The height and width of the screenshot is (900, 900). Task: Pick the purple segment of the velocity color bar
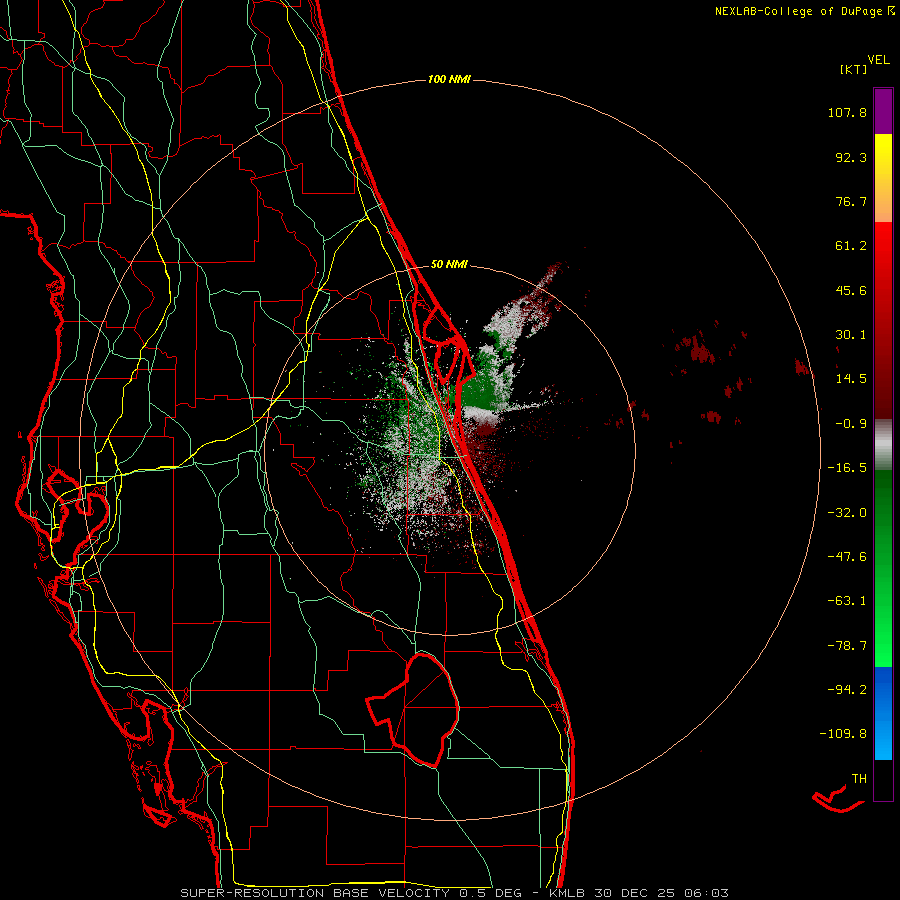point(883,111)
